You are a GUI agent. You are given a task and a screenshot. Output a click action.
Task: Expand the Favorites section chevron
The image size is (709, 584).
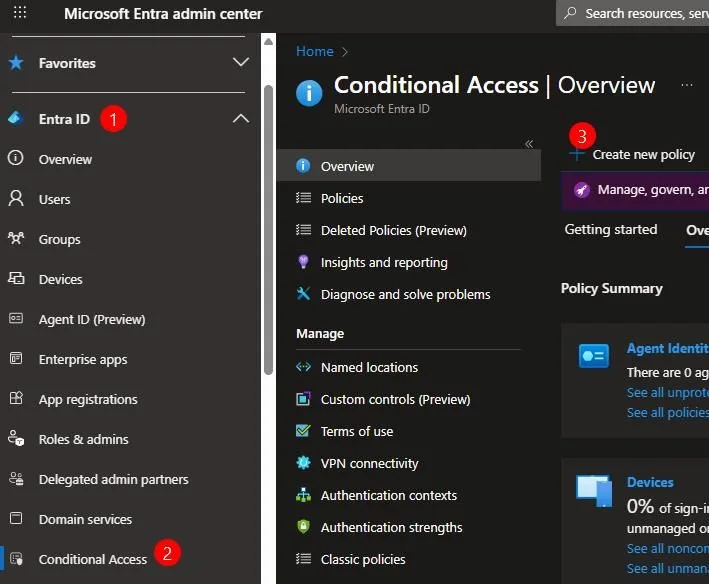click(x=241, y=62)
